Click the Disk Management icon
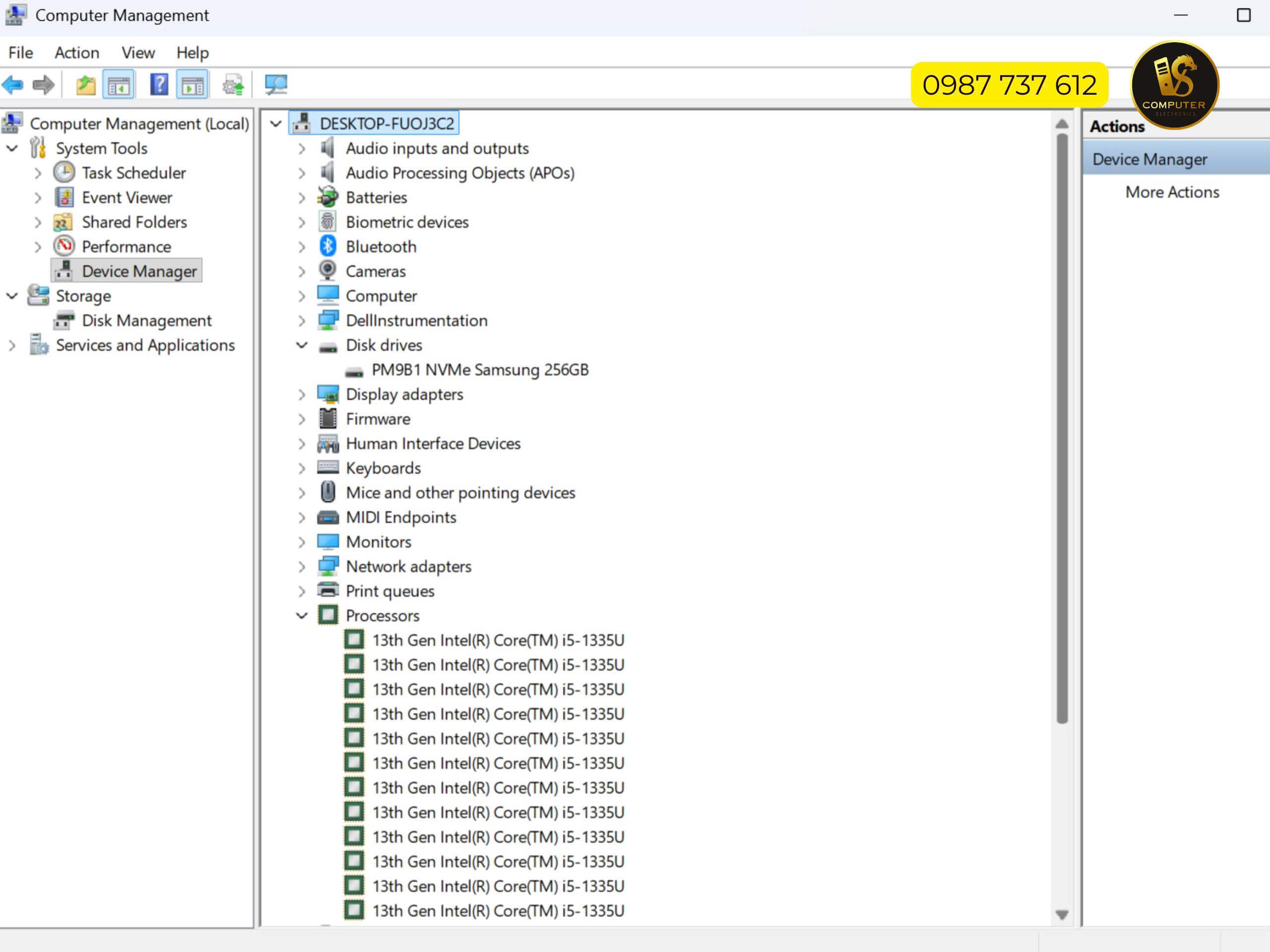This screenshot has height=952, width=1270. (63, 320)
